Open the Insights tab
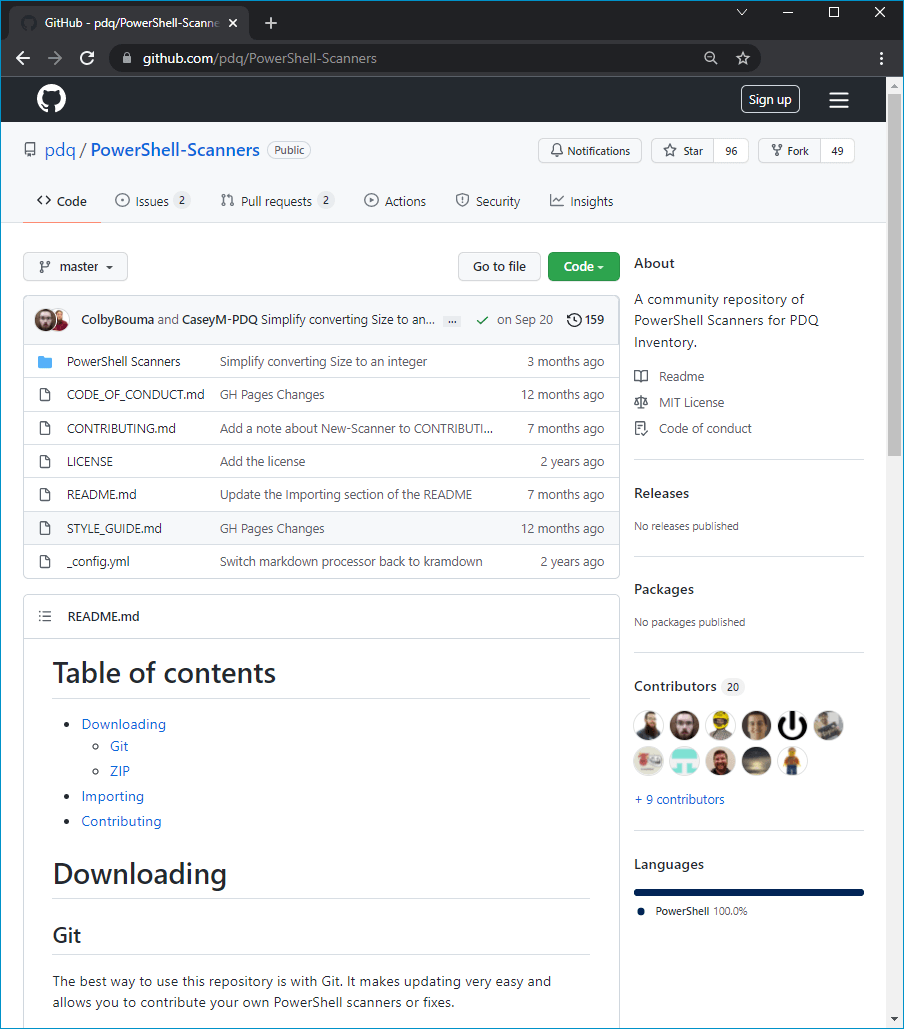Viewport: 904px width, 1029px height. (581, 201)
